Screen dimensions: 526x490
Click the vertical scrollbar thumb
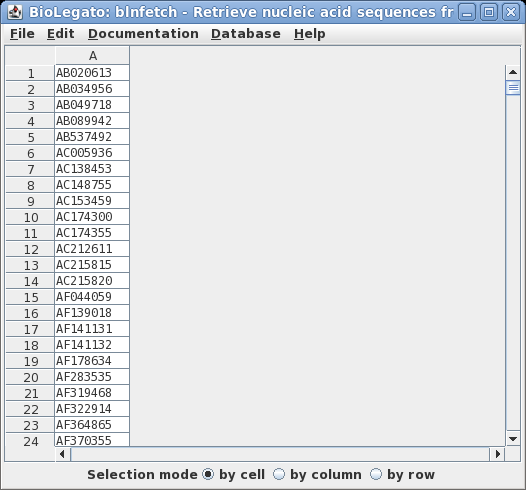pos(513,88)
